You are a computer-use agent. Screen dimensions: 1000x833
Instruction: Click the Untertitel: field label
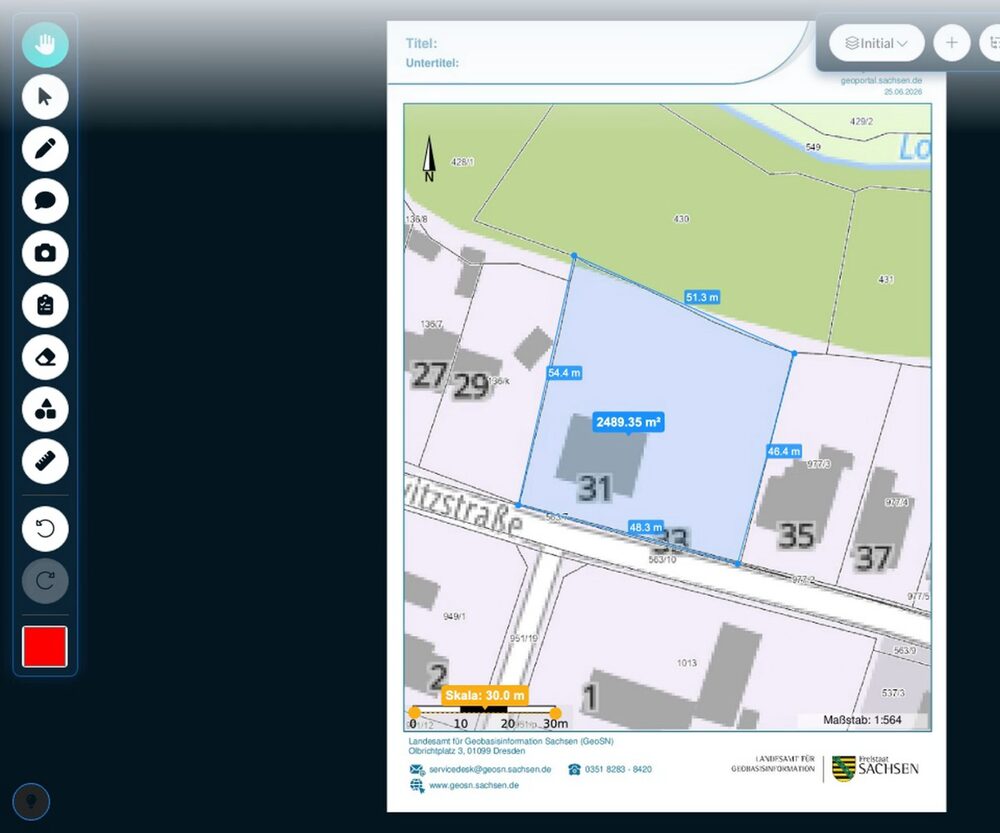432,63
